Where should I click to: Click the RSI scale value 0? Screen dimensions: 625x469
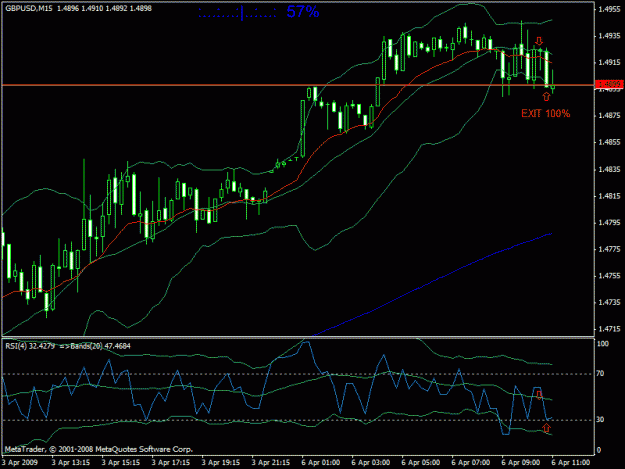[599, 450]
